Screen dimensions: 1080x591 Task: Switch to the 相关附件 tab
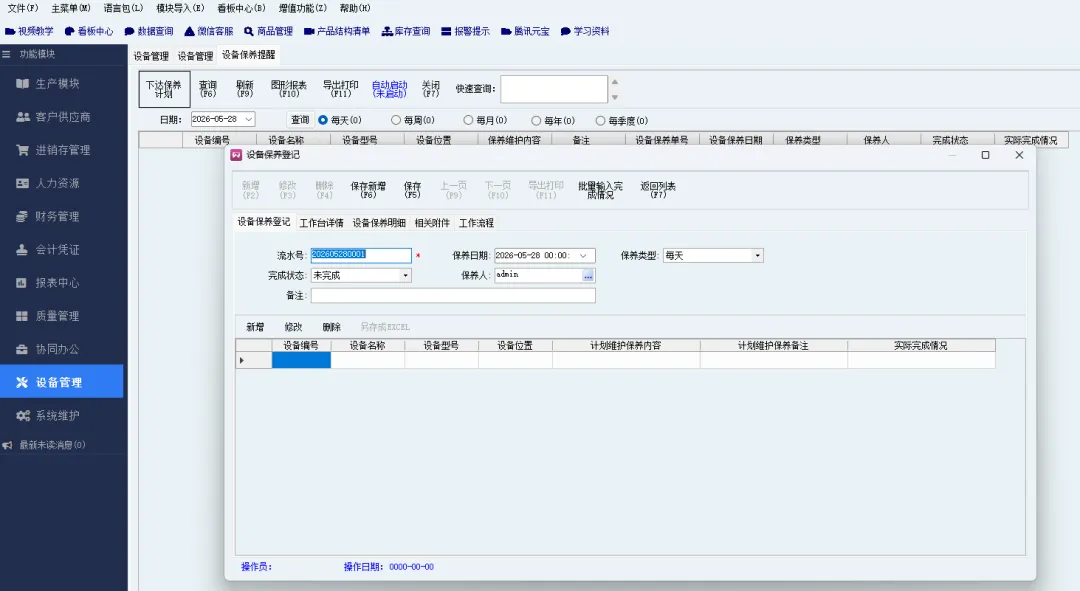coord(432,223)
